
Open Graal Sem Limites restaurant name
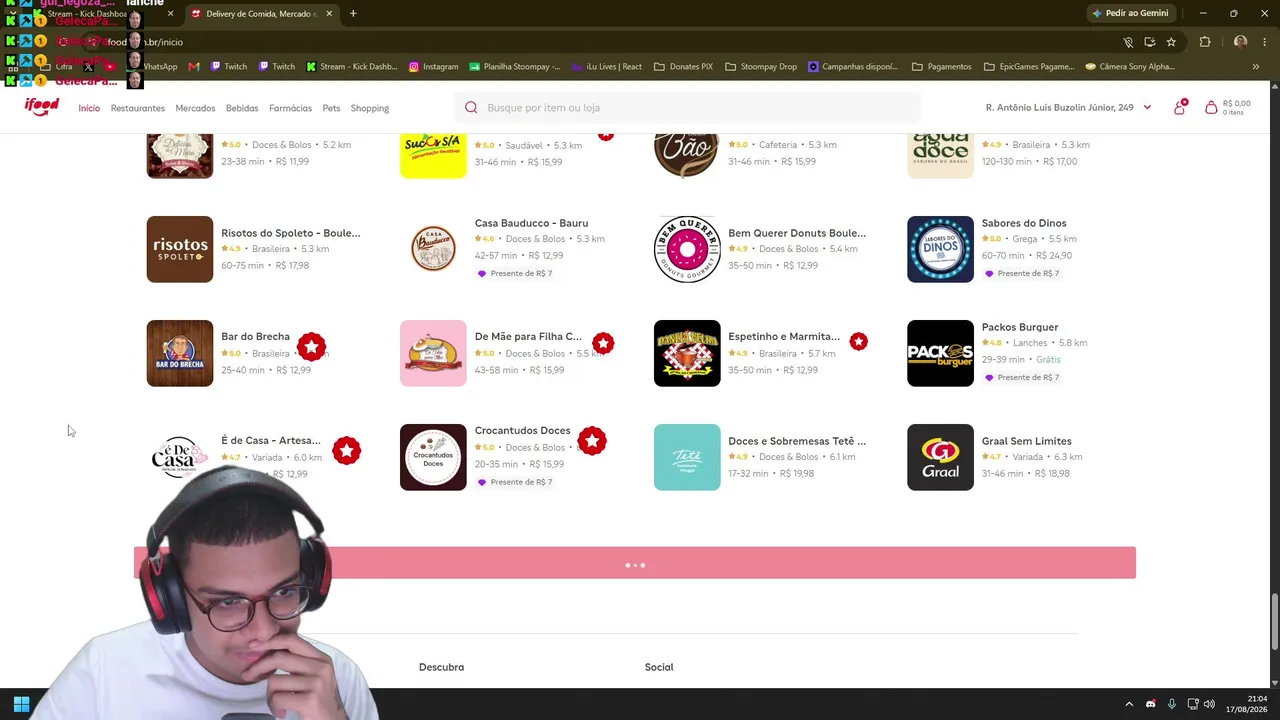1026,441
